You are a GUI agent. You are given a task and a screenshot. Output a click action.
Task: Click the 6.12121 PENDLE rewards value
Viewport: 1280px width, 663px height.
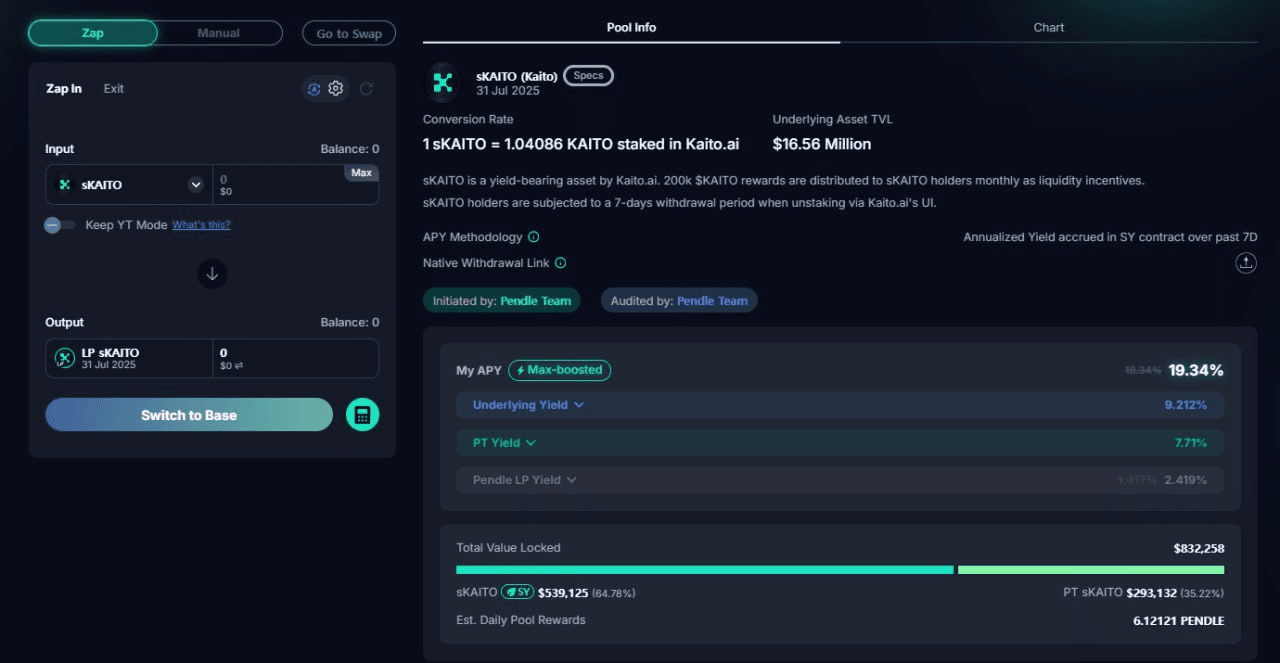[1178, 621]
